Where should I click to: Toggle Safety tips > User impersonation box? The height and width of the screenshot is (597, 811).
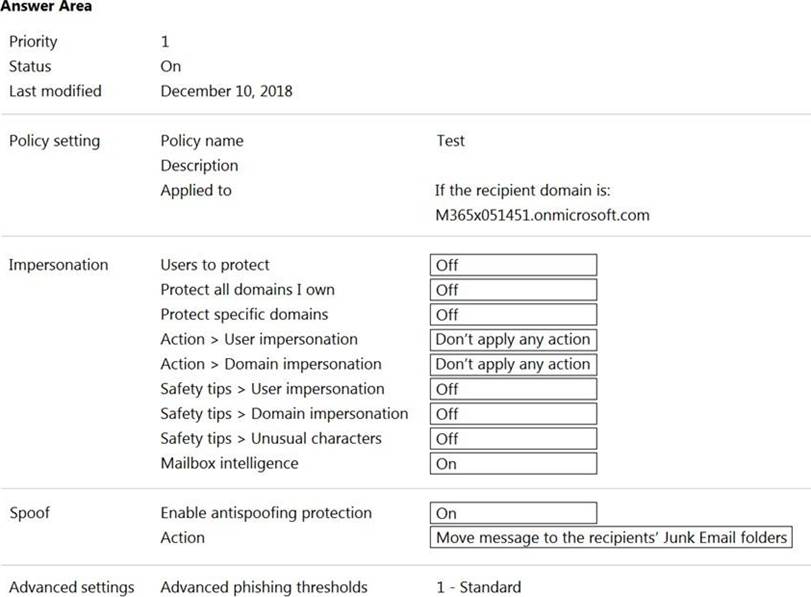(513, 389)
